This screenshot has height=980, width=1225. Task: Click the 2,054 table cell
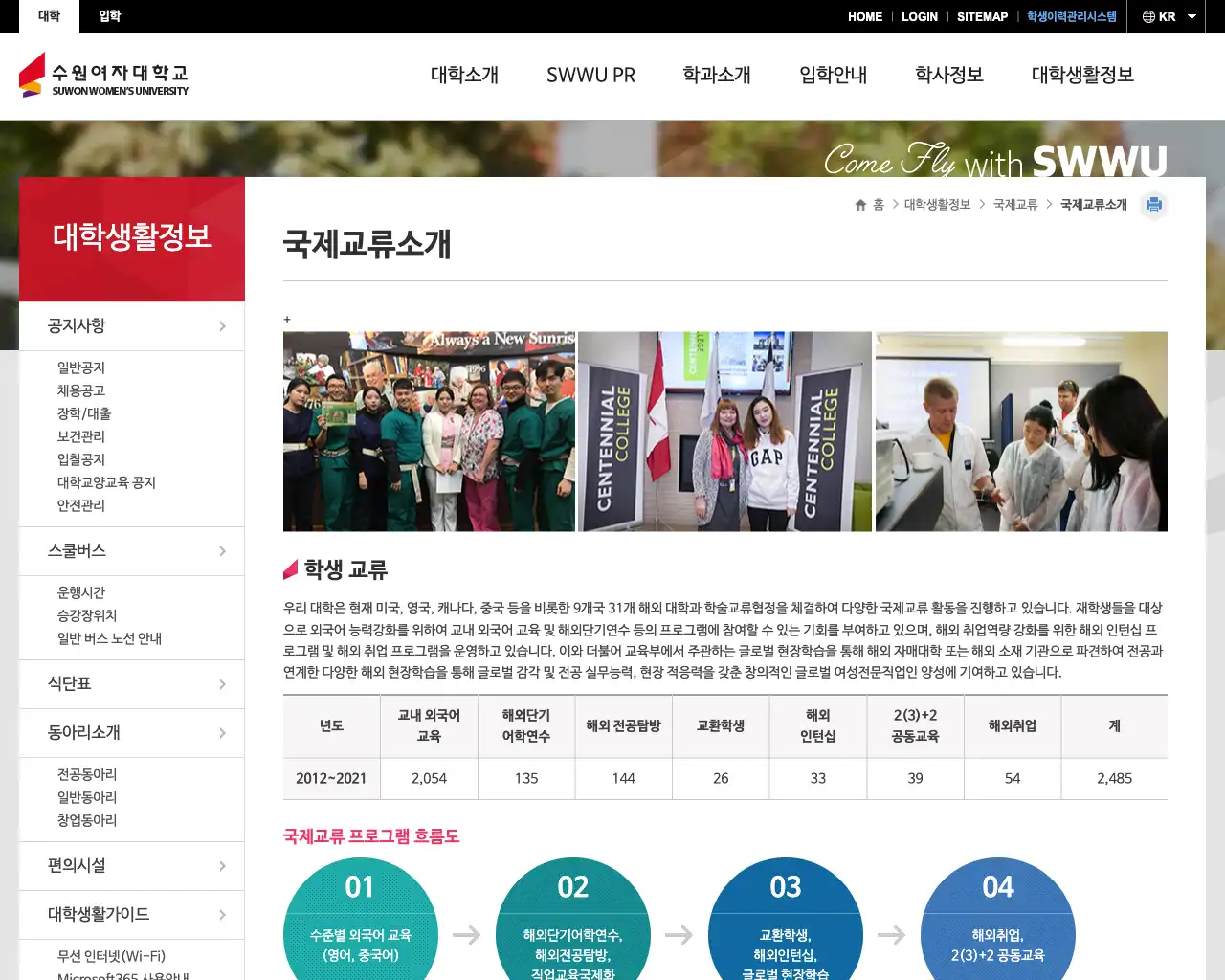click(429, 779)
